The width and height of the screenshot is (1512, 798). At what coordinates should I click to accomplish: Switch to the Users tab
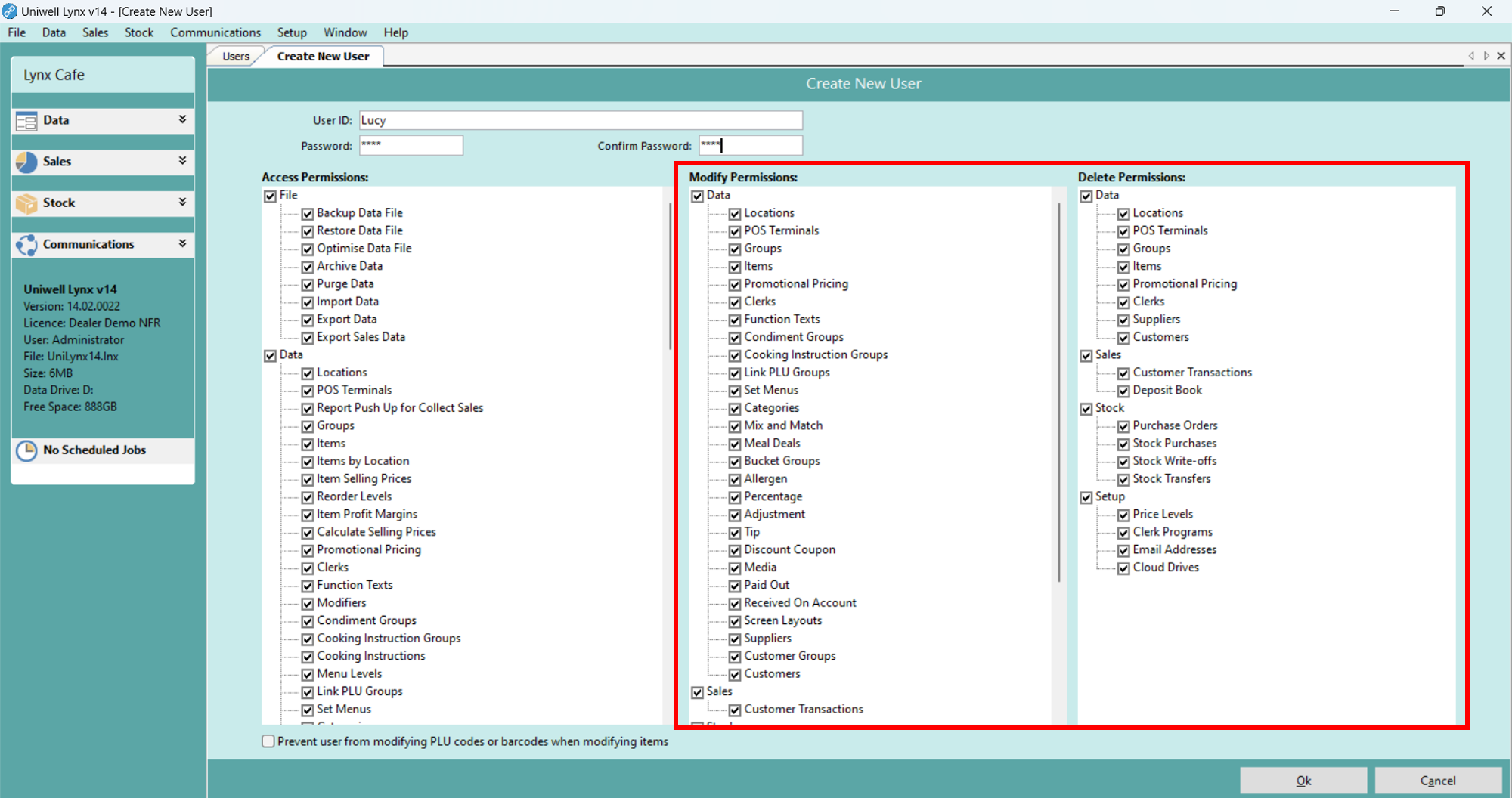(x=236, y=57)
